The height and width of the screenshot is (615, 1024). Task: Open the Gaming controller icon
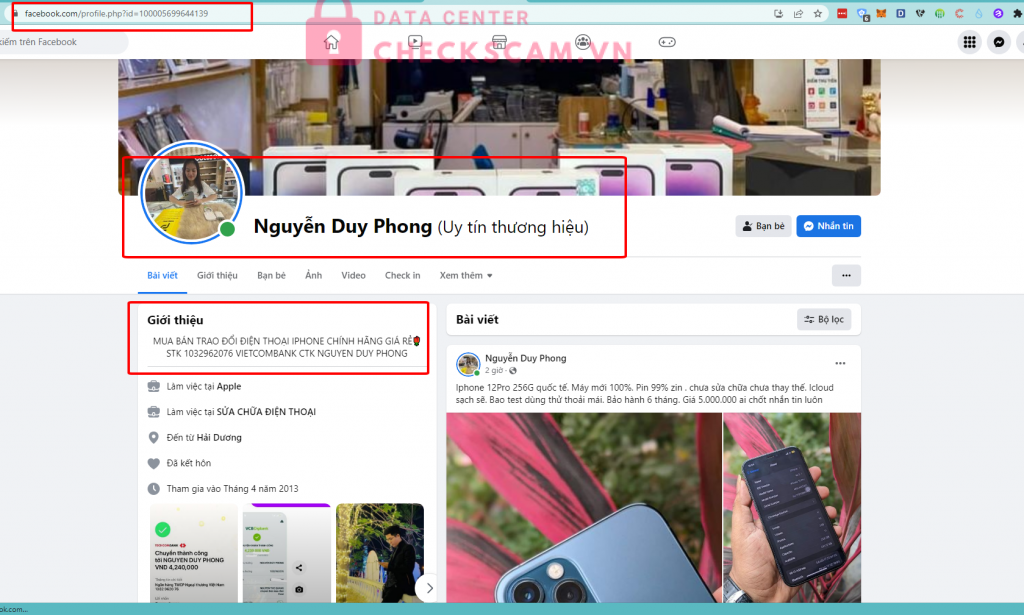coord(666,42)
